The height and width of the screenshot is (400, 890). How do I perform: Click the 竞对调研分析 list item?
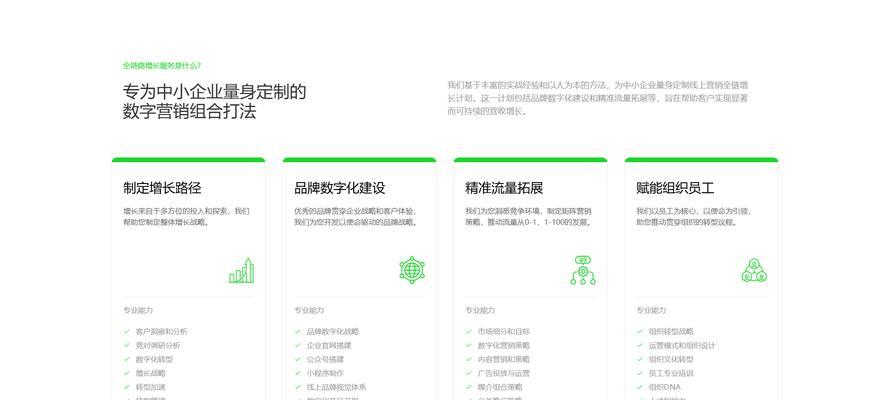158,345
